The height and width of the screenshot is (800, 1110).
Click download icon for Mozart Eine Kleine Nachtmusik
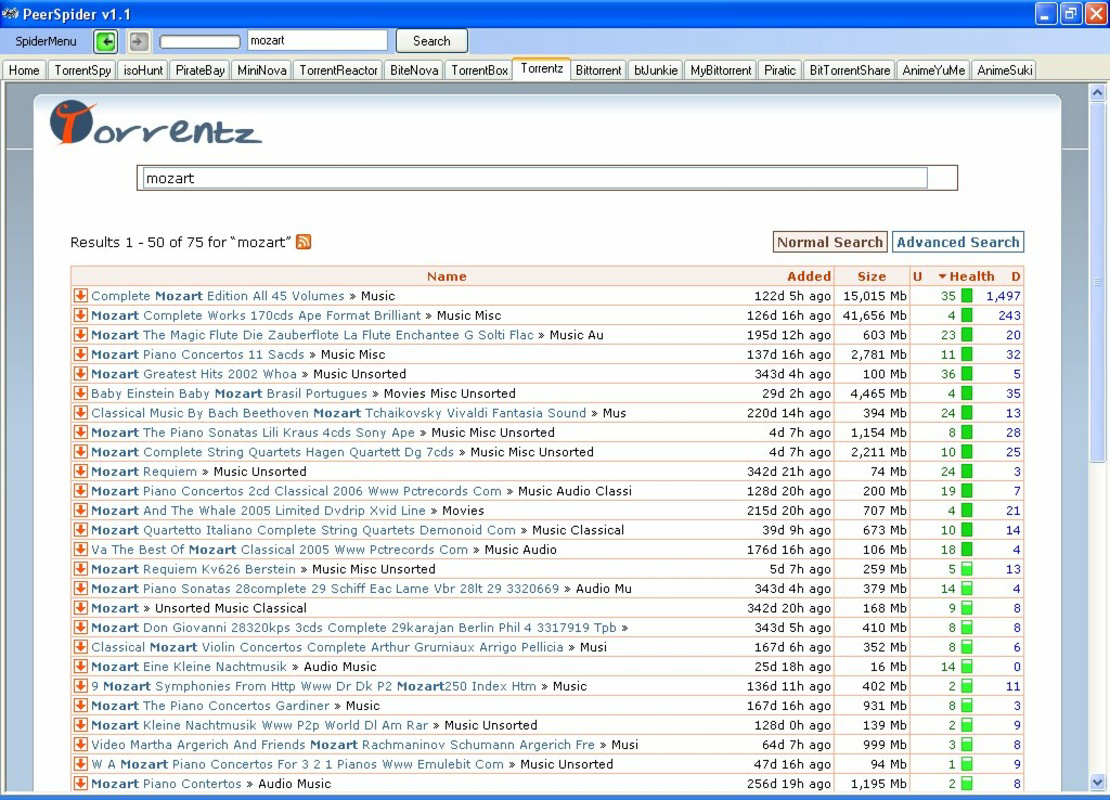click(81, 666)
